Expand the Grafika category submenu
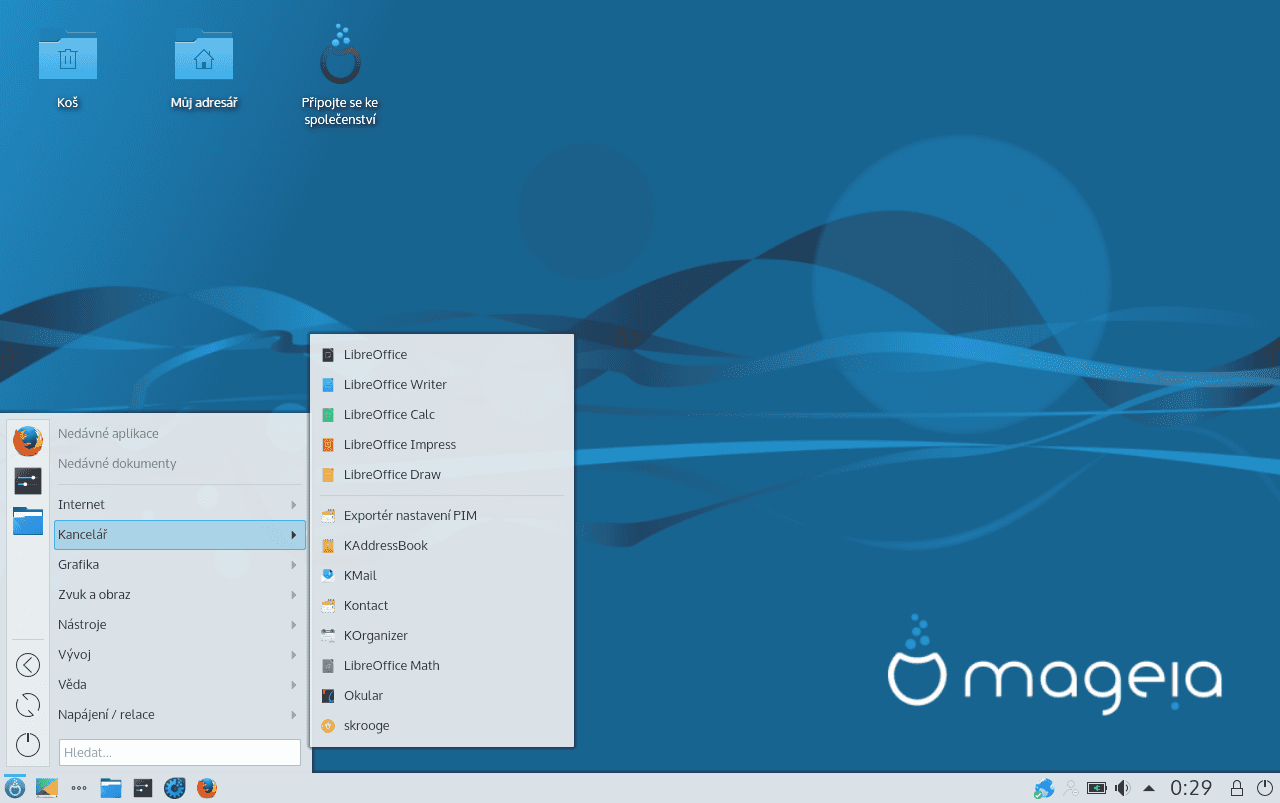This screenshot has height=803, width=1280. pos(180,564)
